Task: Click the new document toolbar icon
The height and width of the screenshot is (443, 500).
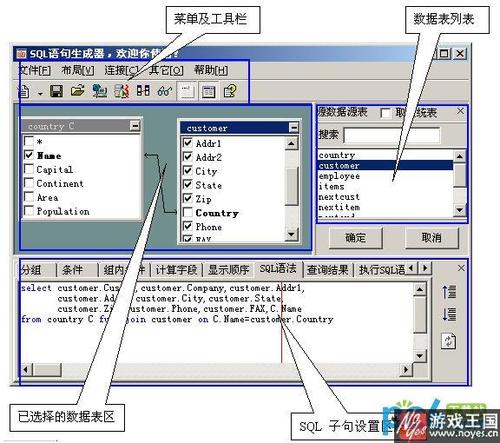Action: click(x=24, y=91)
